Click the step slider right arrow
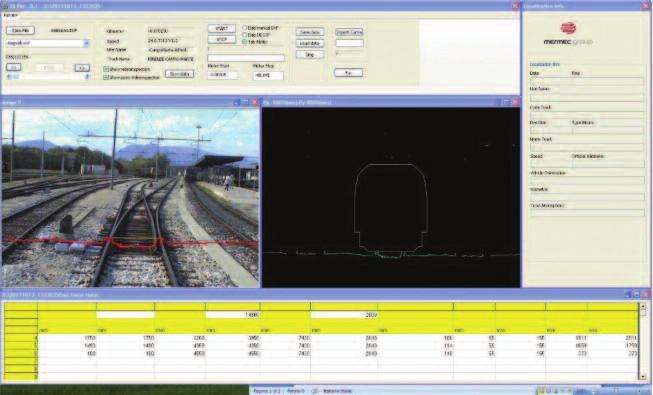The image size is (653, 395). (x=87, y=77)
